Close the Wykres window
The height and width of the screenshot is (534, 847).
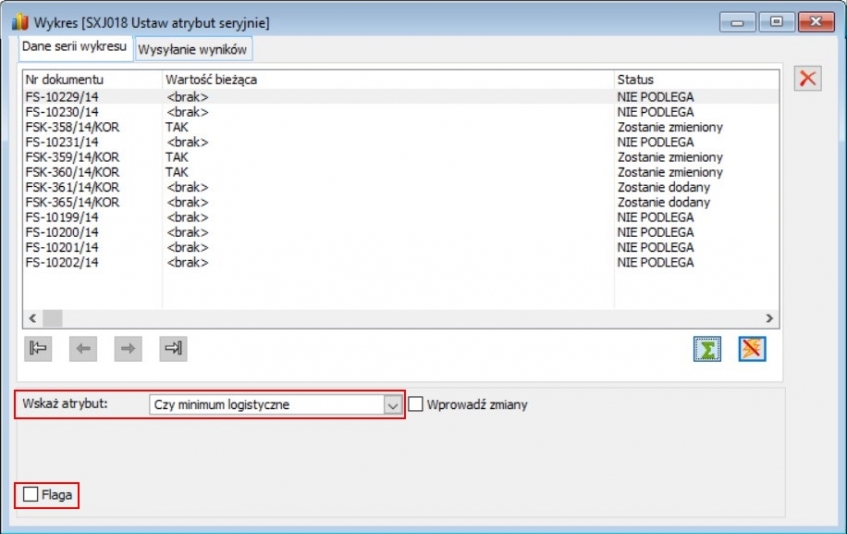coord(816,22)
